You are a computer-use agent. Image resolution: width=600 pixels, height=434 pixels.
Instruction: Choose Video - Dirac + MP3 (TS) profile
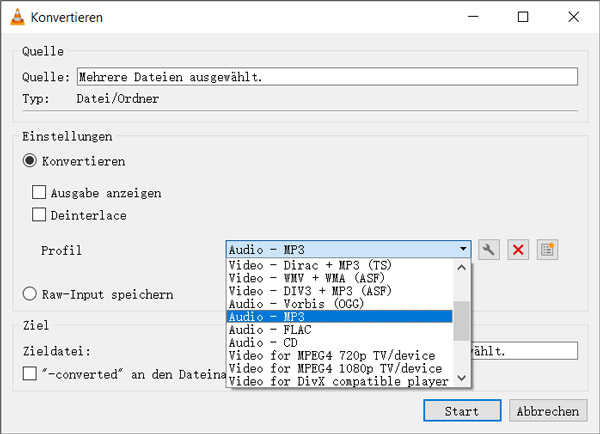[x=340, y=265]
